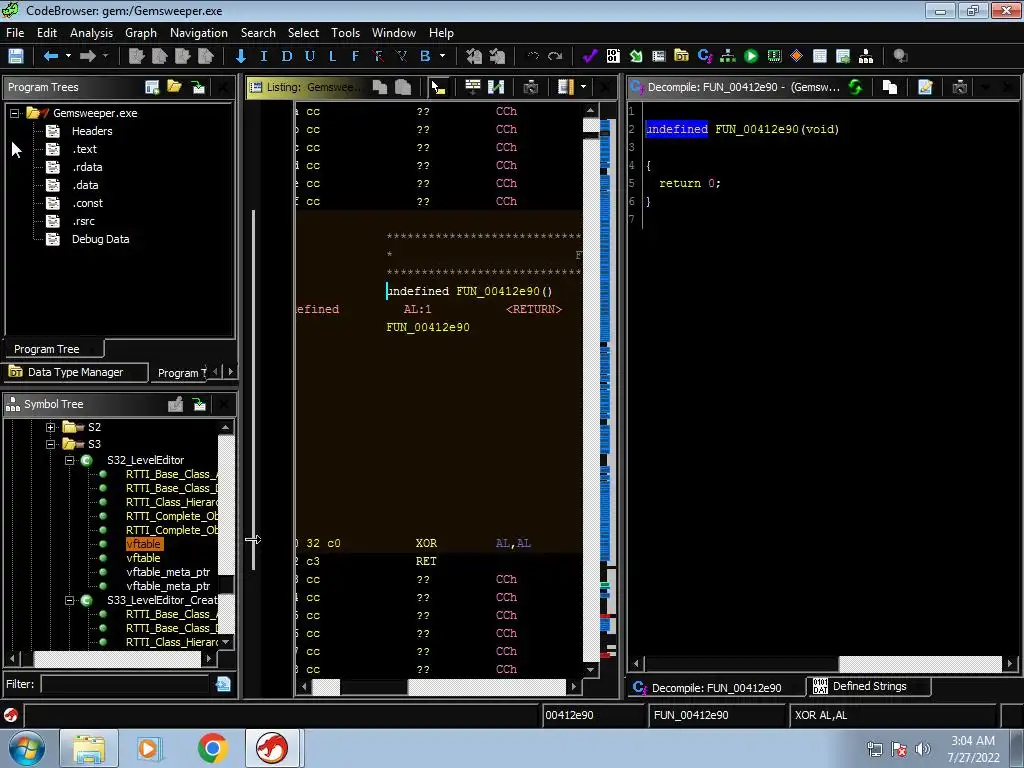1024x768 pixels.
Task: Toggle navigation to Function (F icon)
Action: (x=355, y=56)
